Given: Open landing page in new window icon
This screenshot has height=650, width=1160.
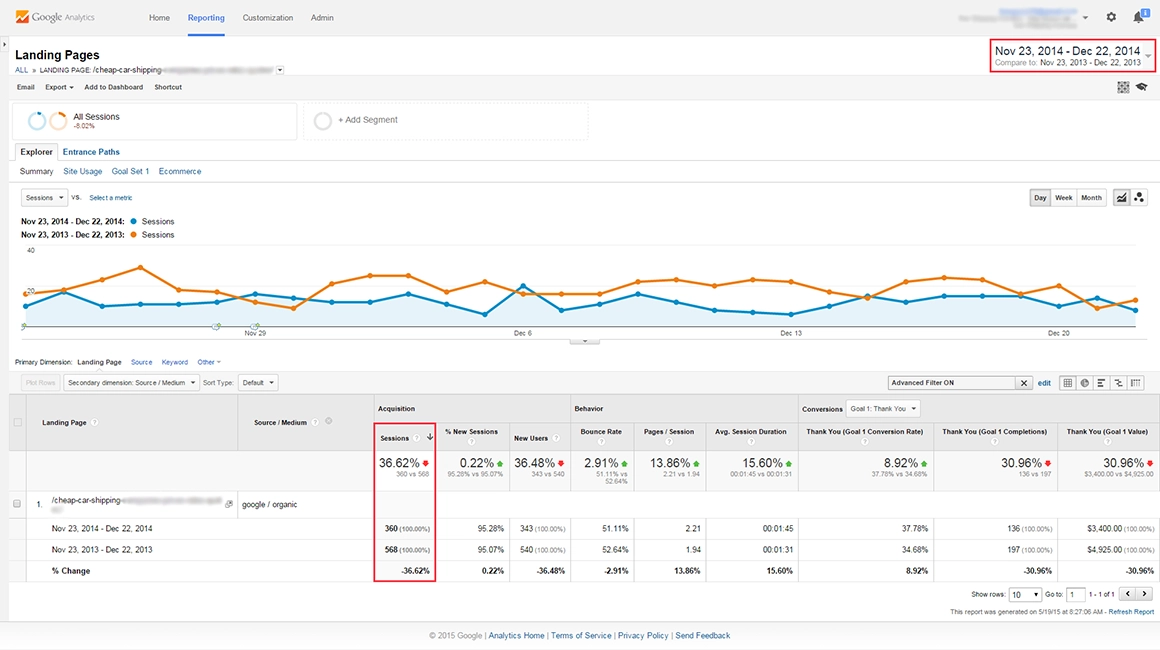Looking at the screenshot, I should point(229,504).
